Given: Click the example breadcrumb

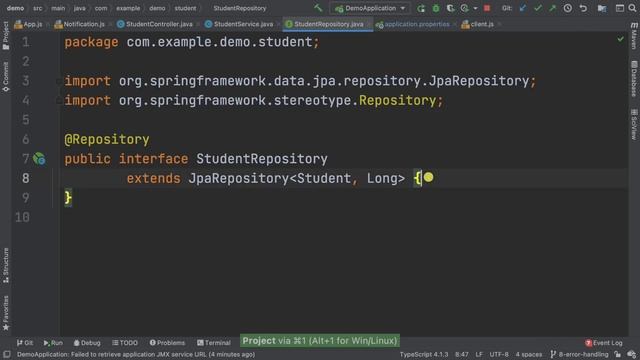Looking at the screenshot, I should point(128,8).
